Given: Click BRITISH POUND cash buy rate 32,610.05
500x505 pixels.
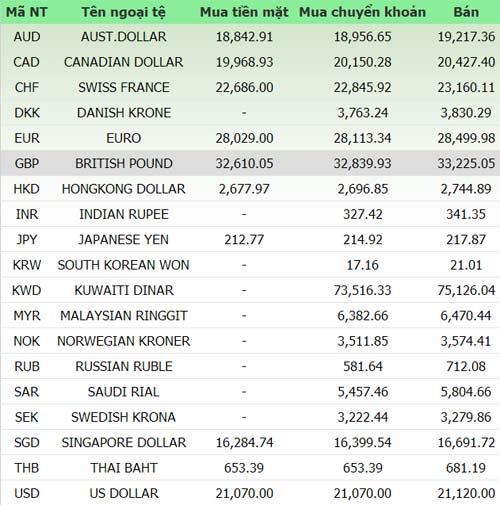Looking at the screenshot, I should (x=244, y=163).
